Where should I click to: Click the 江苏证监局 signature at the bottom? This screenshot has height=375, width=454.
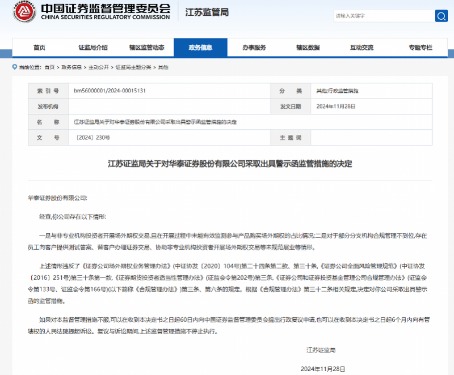click(x=321, y=350)
